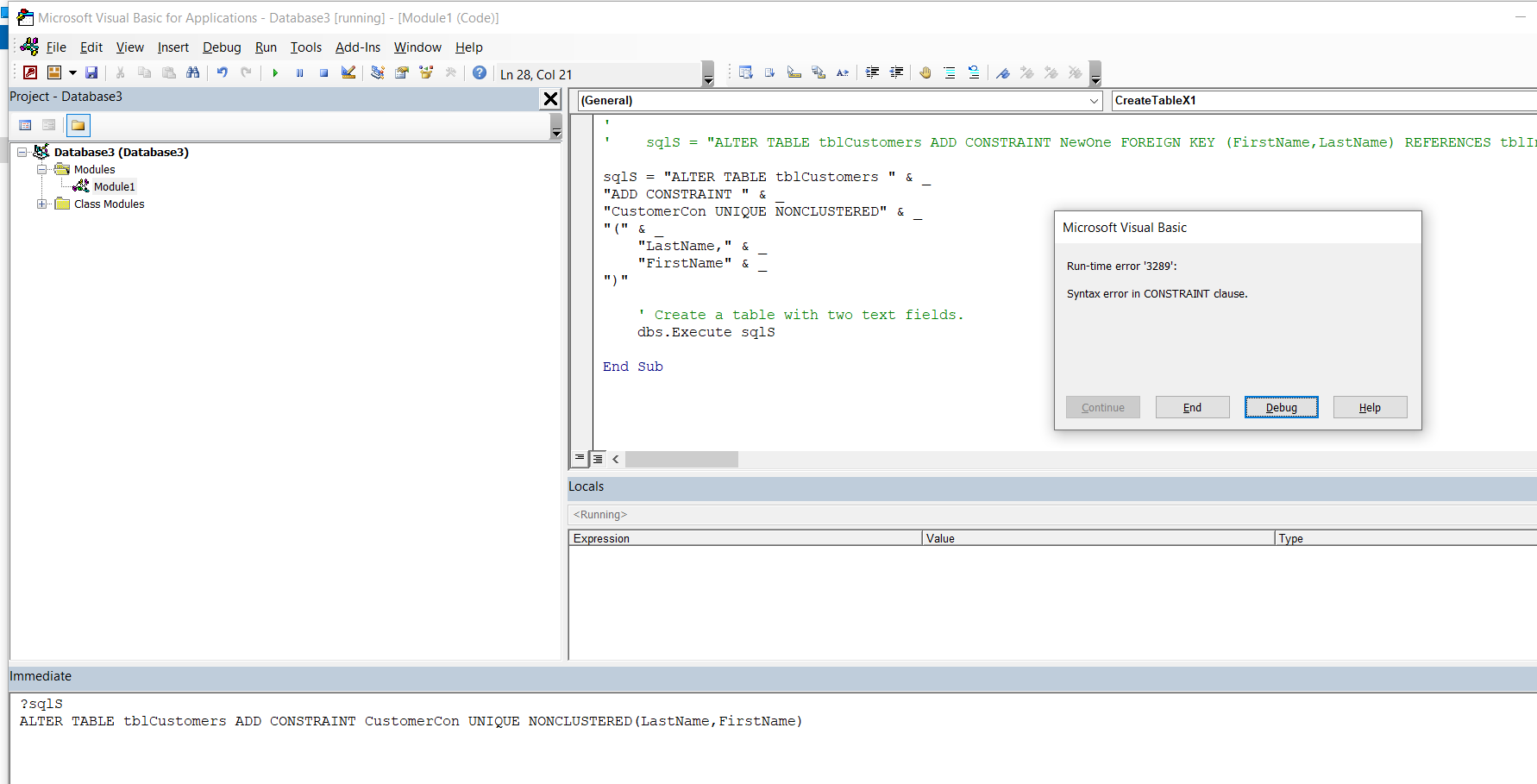Viewport: 1537px width, 784px height.
Task: Click the Toolbox icon in the toolbar
Action: click(450, 73)
